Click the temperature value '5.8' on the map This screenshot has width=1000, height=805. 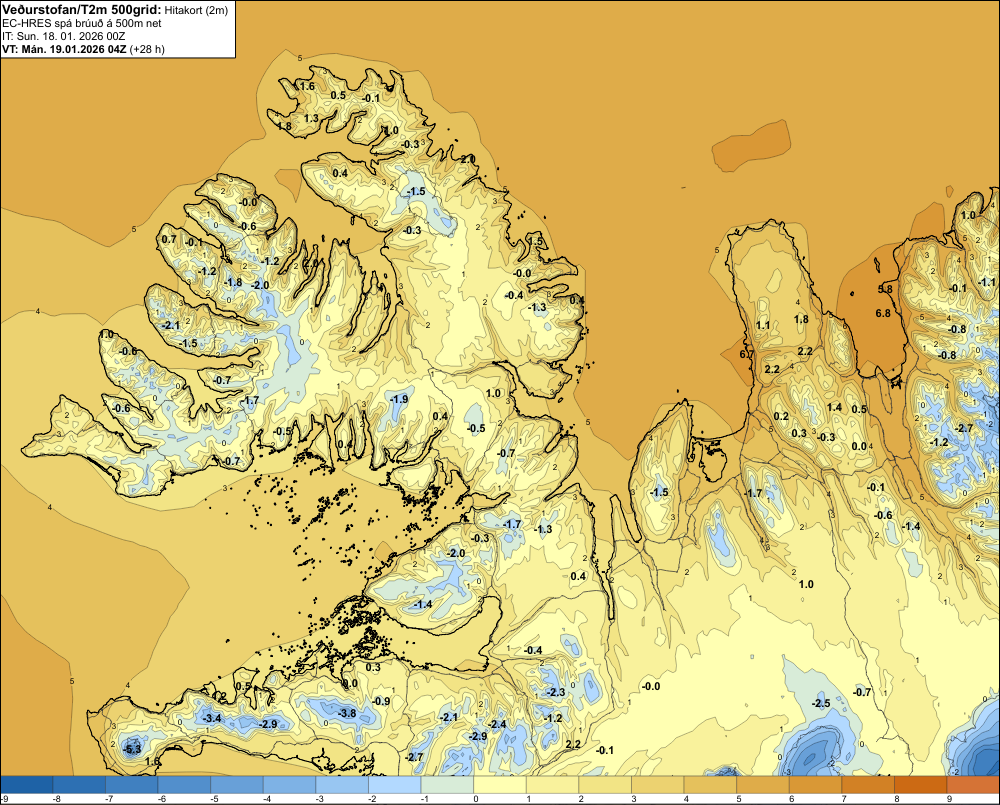(885, 289)
